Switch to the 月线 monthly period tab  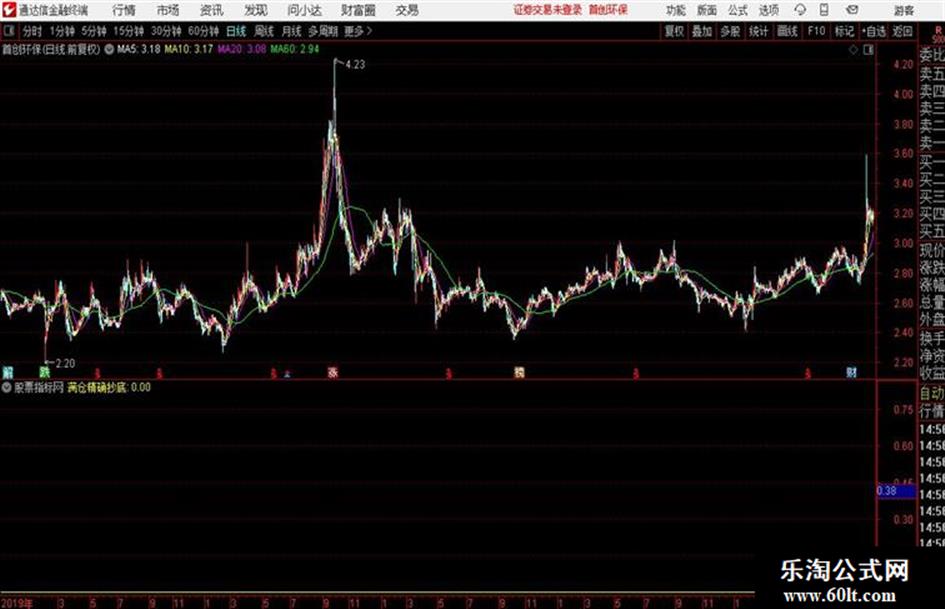point(292,31)
